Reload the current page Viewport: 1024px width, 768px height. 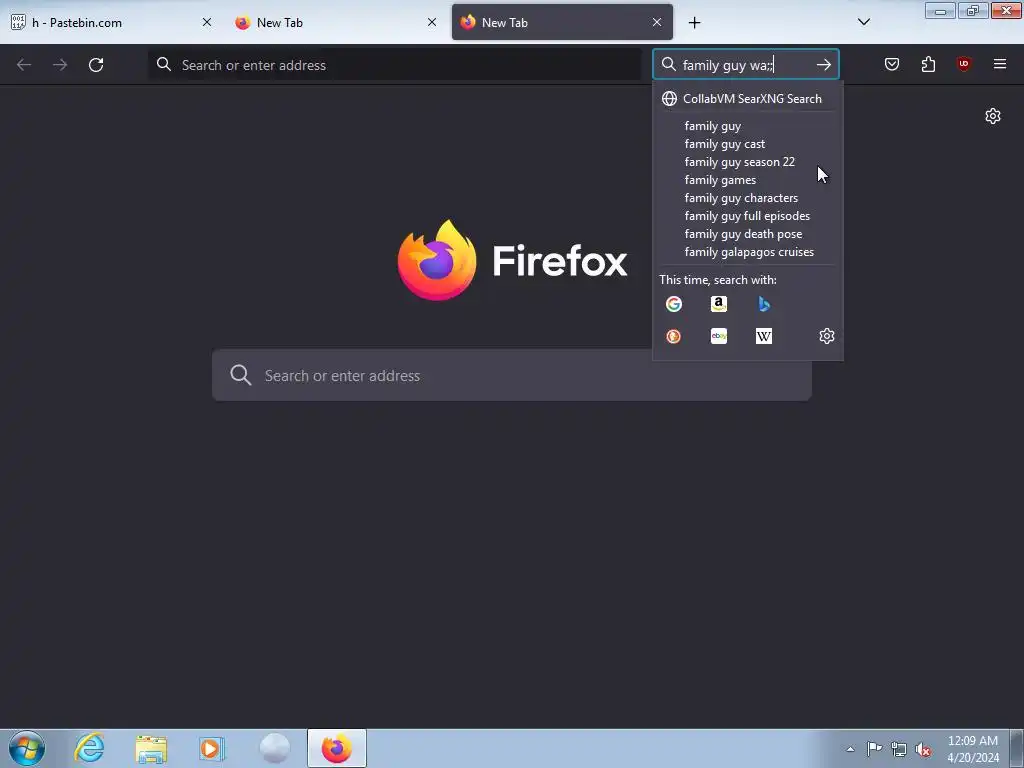click(96, 65)
